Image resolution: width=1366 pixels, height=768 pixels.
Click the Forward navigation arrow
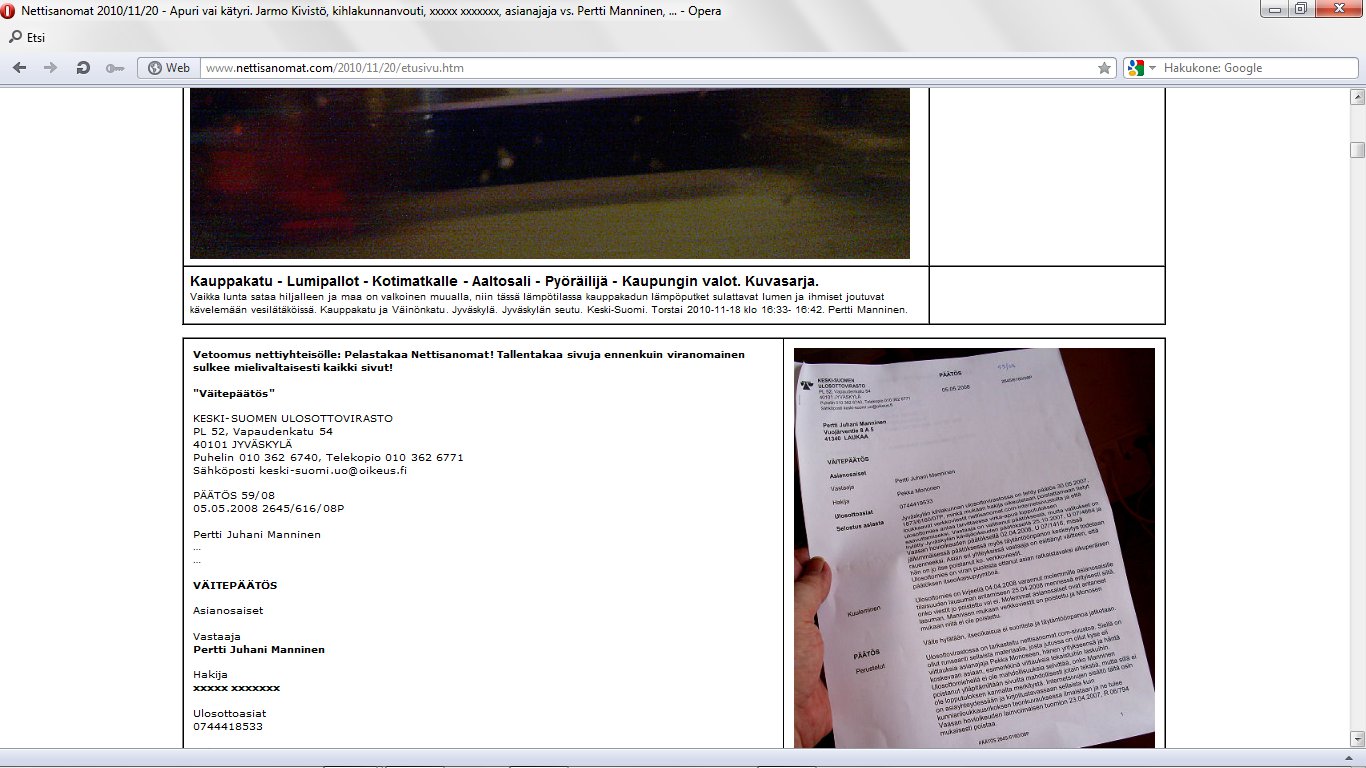tap(50, 68)
